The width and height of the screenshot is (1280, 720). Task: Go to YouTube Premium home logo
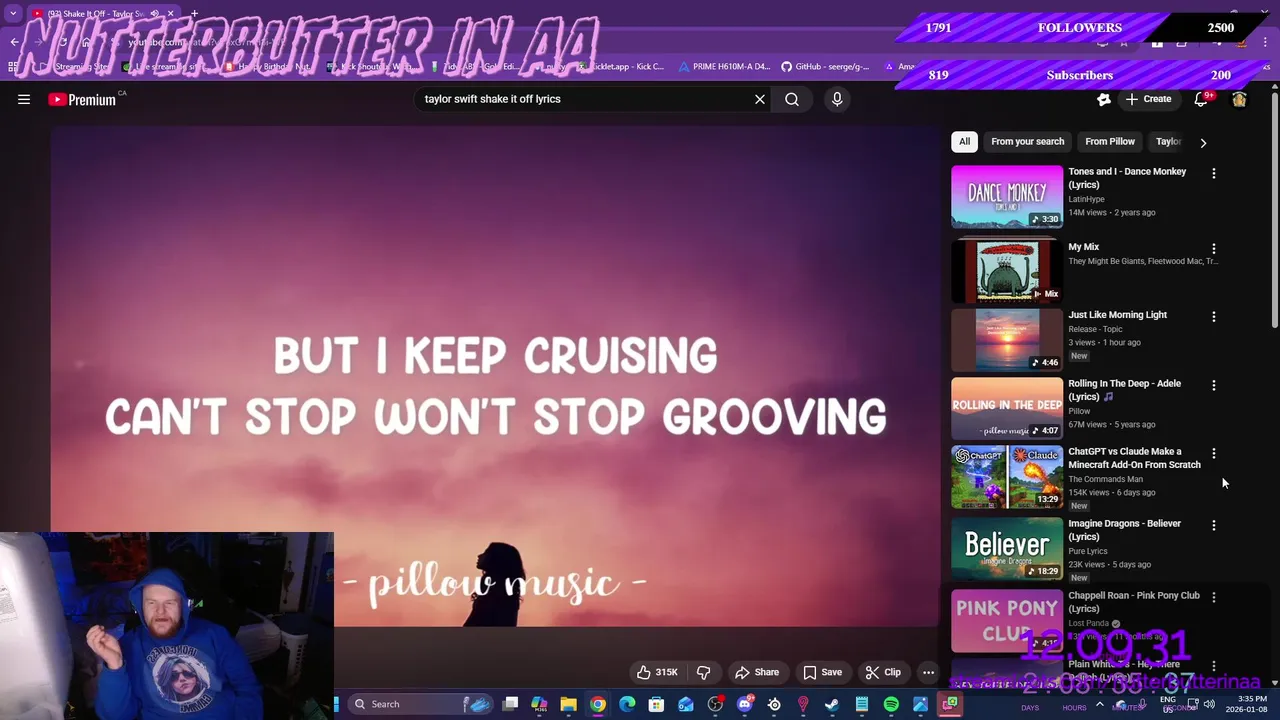82,99
